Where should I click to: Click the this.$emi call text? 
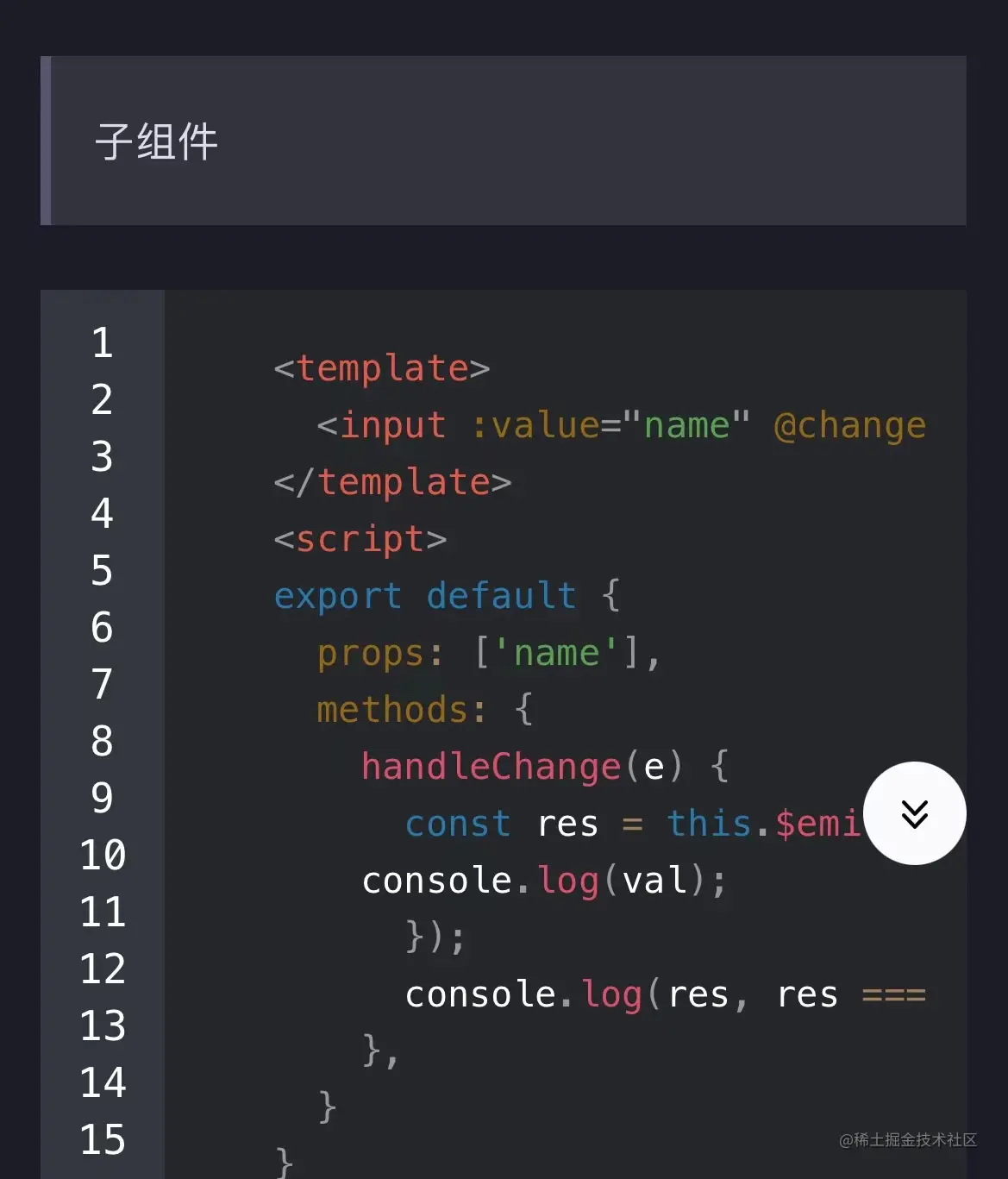763,824
